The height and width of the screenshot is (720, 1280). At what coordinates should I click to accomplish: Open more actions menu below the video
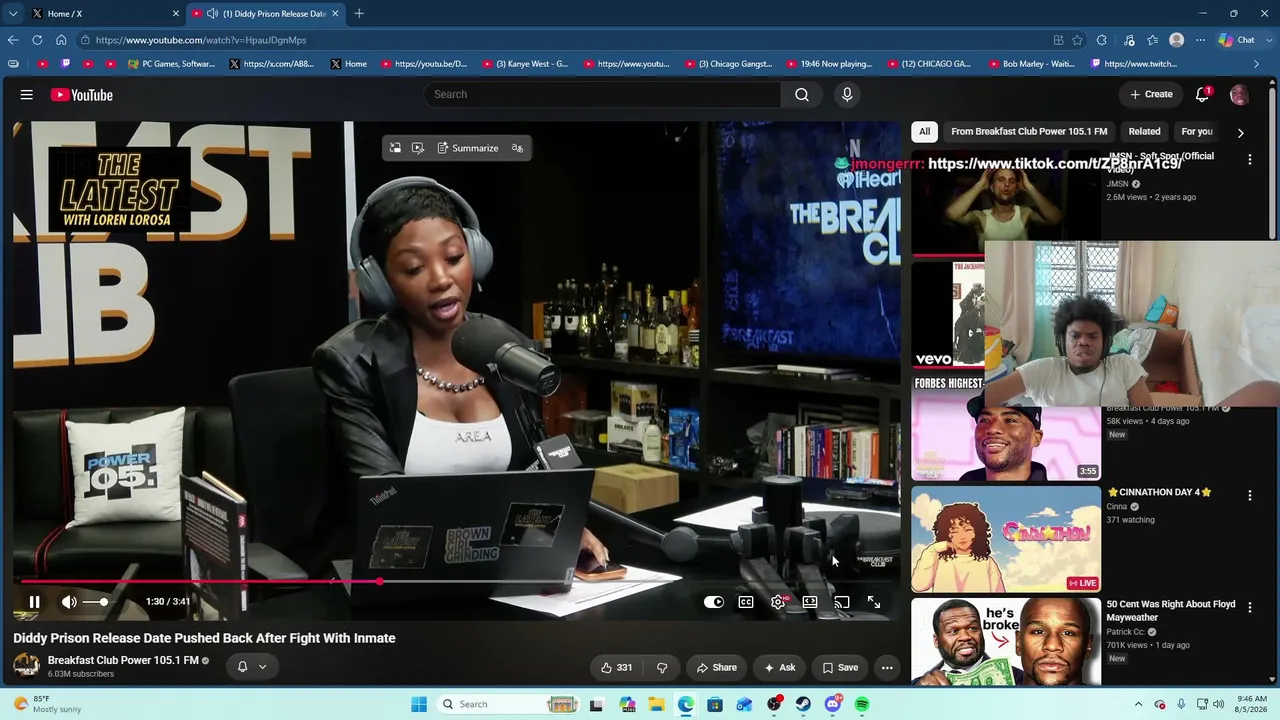click(887, 667)
